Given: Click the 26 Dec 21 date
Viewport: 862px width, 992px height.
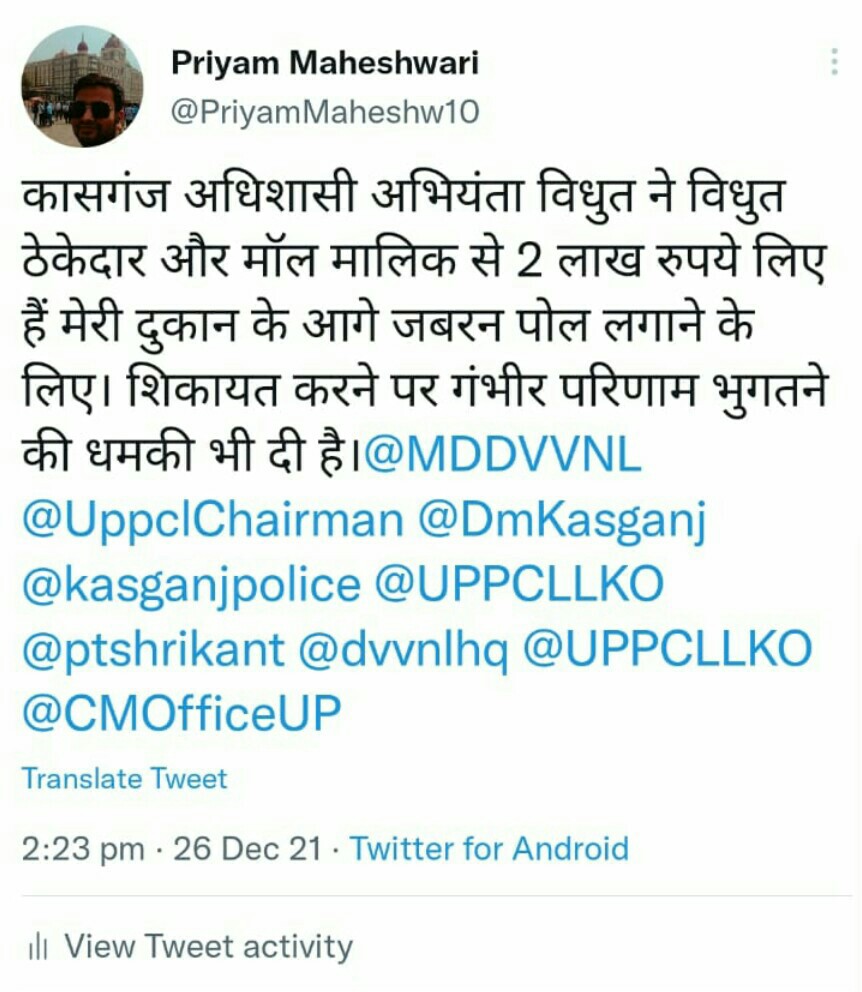Looking at the screenshot, I should pyautogui.click(x=247, y=848).
